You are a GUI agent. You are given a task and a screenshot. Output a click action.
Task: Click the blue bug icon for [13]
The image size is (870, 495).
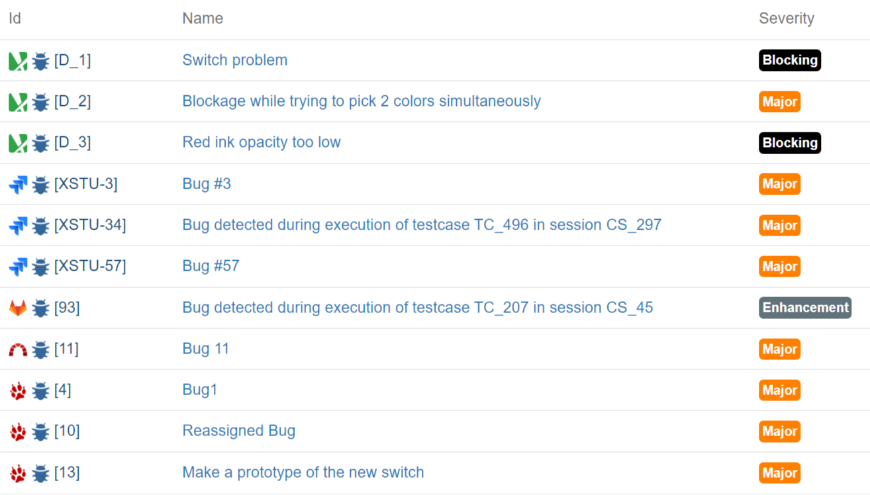(41, 473)
